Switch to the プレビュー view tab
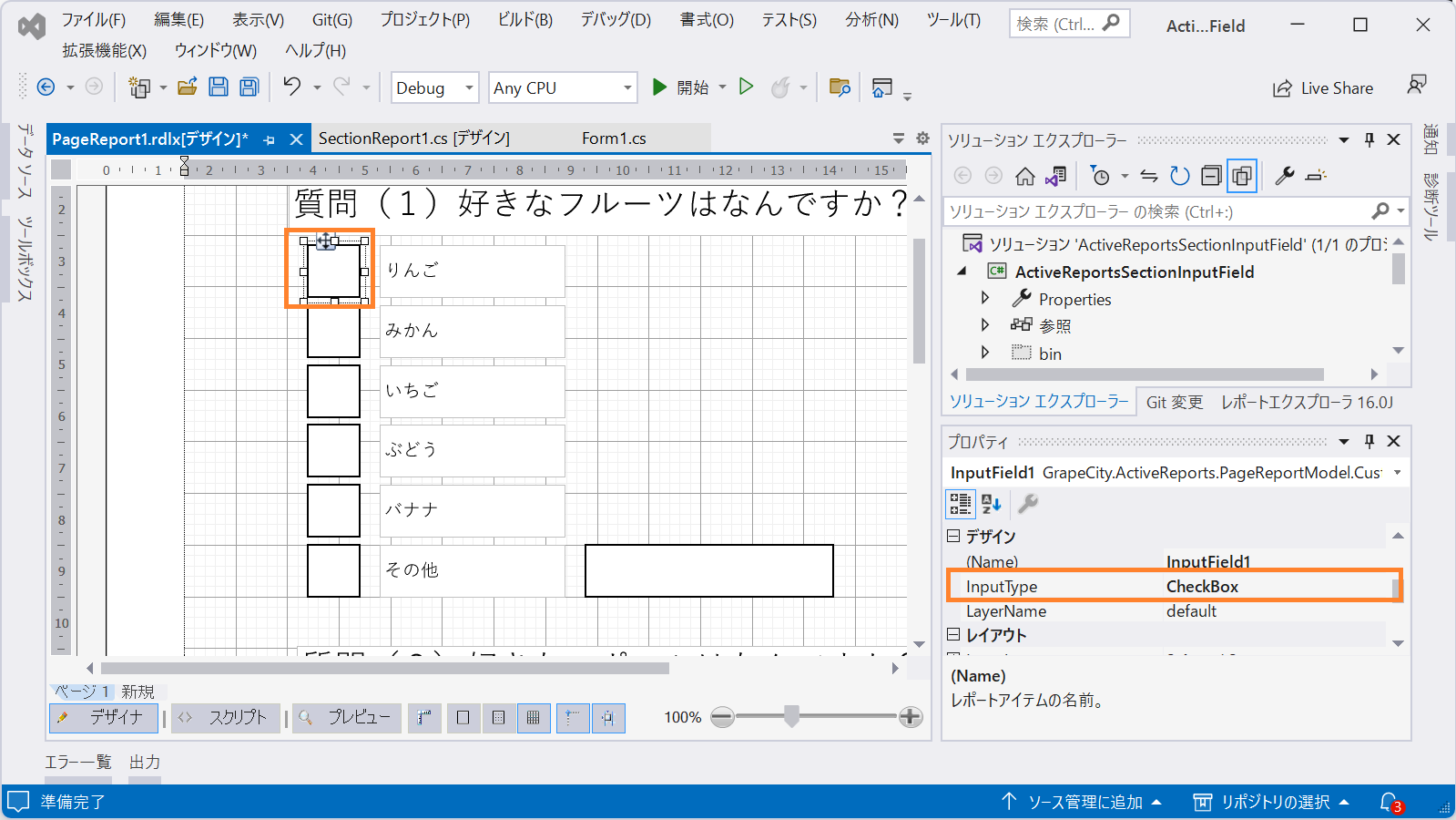This screenshot has width=1456, height=820. tap(347, 718)
